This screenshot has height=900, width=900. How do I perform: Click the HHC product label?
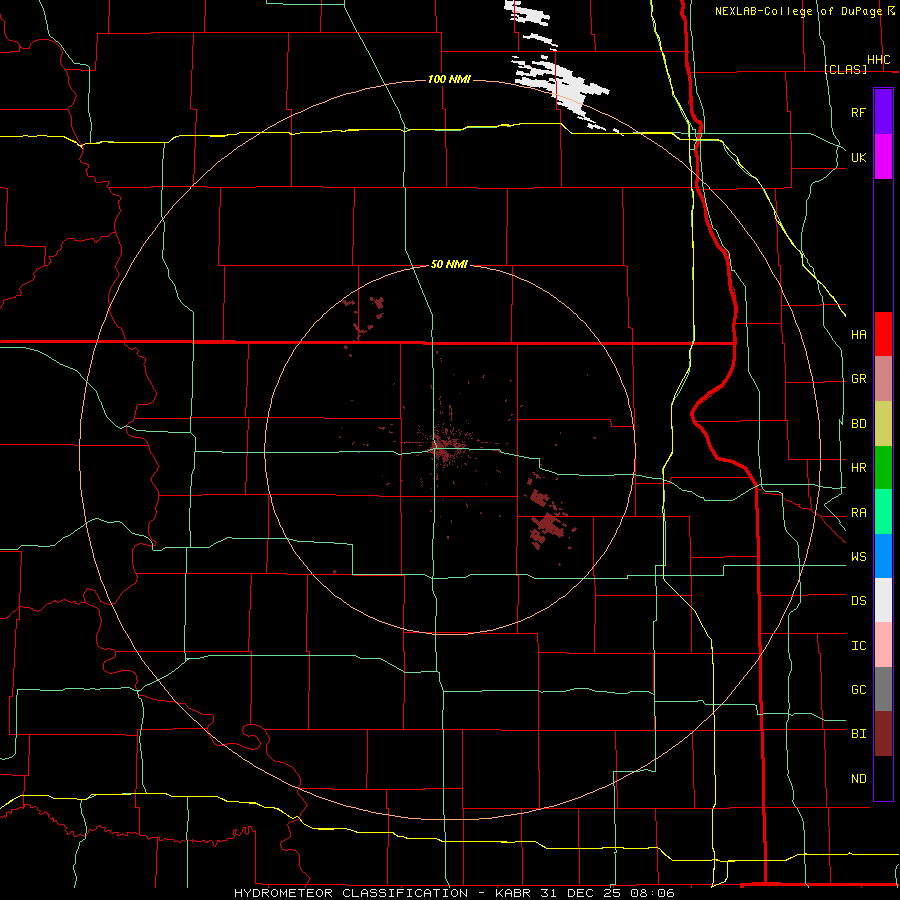point(878,60)
